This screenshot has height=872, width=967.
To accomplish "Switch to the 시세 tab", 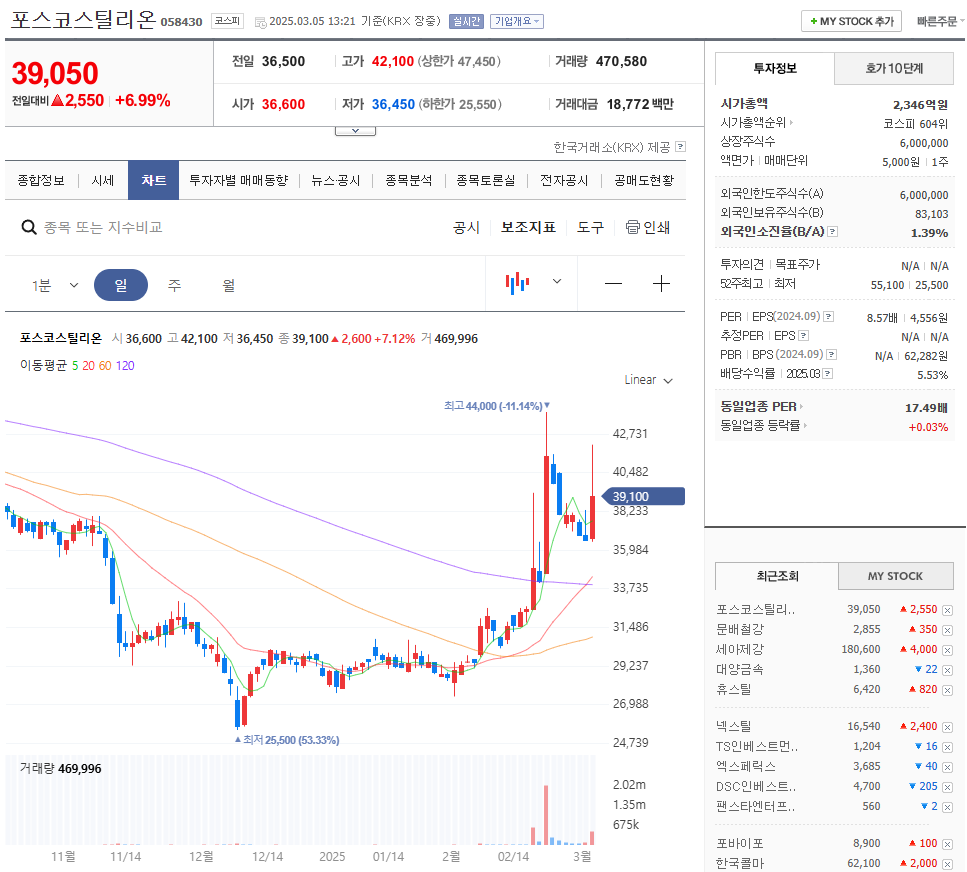I will point(103,181).
